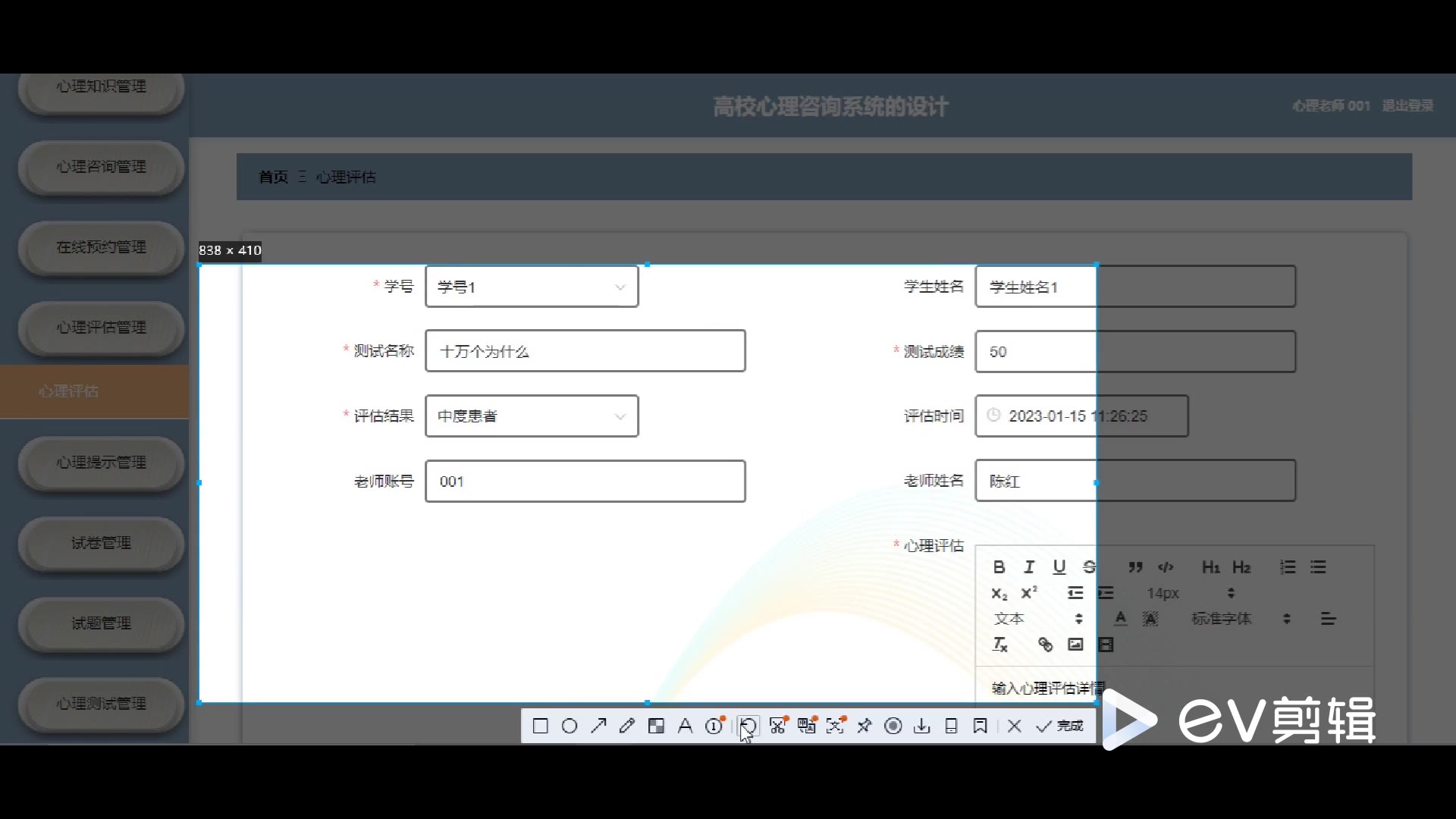This screenshot has height=819, width=1456.
Task: Open 试卷管理 sidebar menu
Action: pos(101,543)
